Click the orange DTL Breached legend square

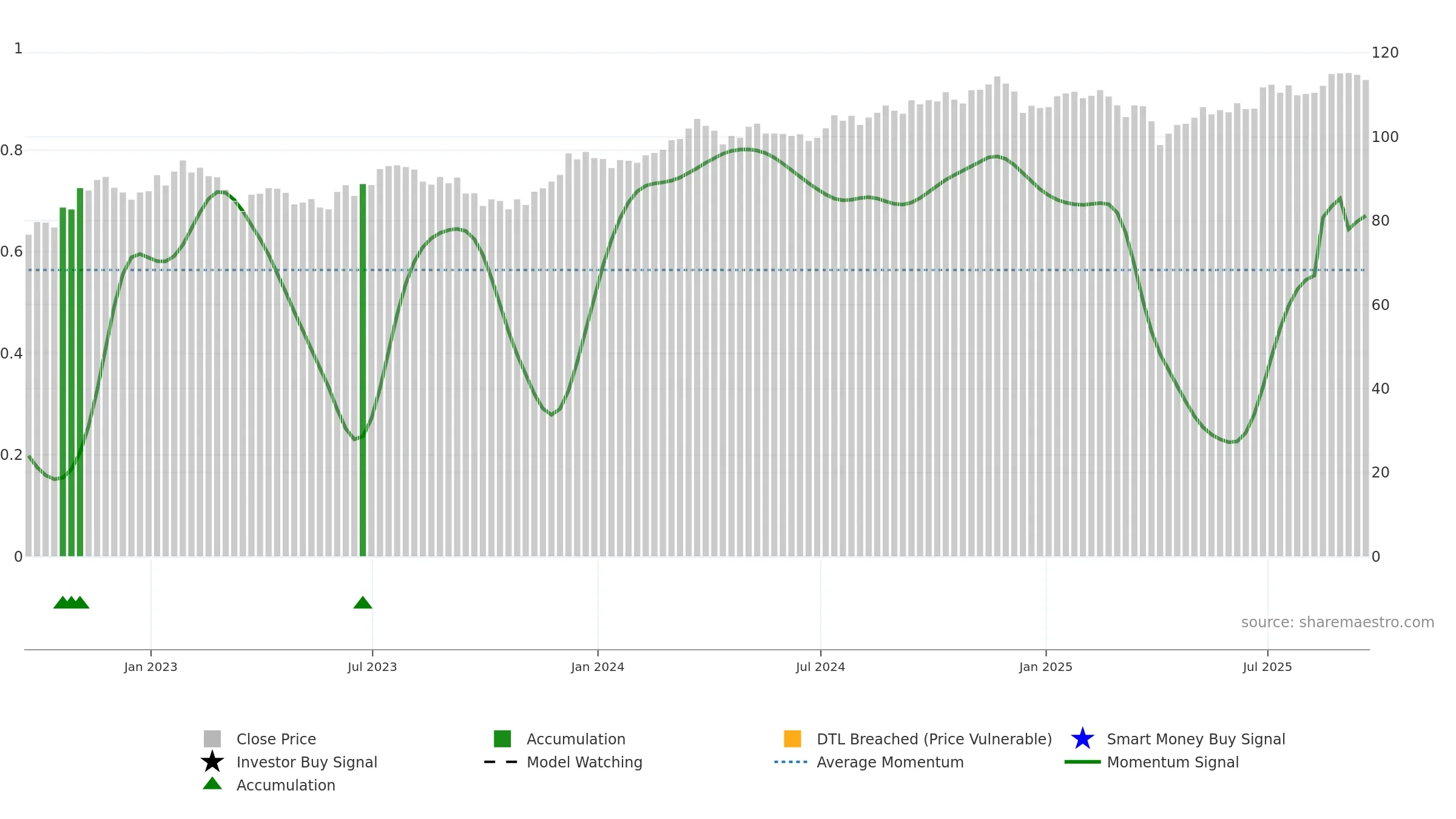click(792, 739)
